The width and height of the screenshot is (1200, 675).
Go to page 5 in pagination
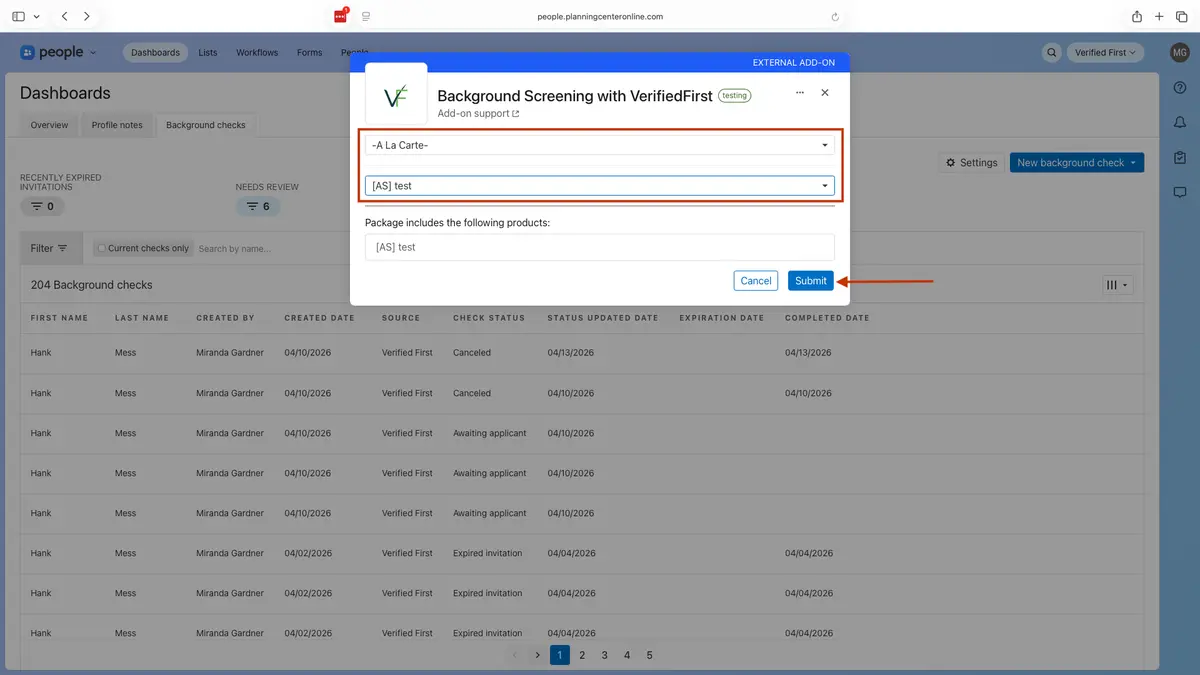coord(650,655)
